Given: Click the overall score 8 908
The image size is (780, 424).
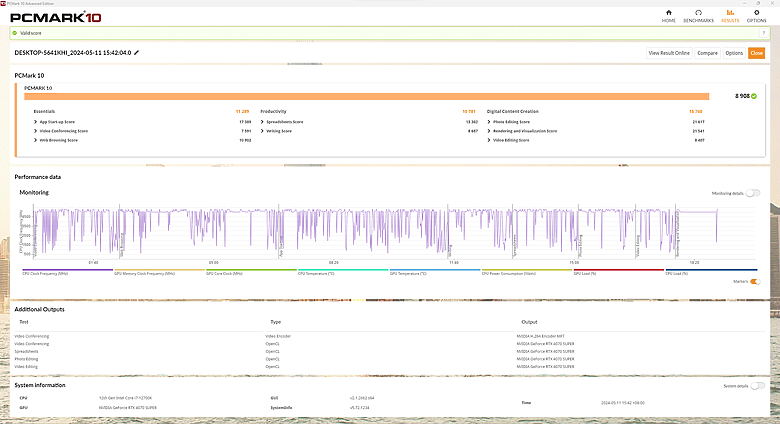Looking at the screenshot, I should pos(742,96).
